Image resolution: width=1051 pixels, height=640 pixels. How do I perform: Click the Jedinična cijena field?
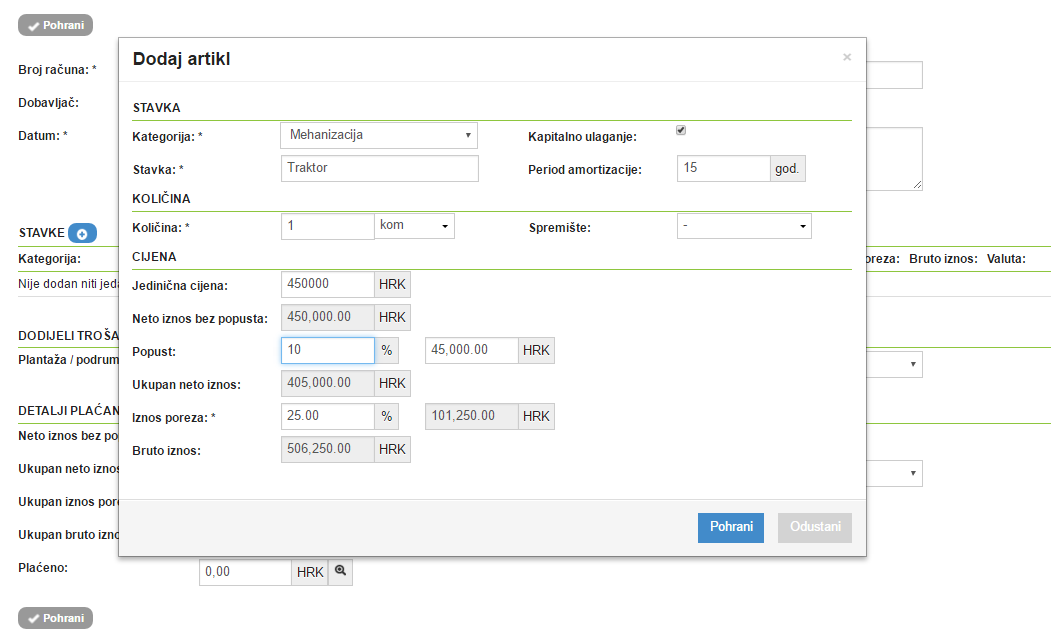coord(327,285)
